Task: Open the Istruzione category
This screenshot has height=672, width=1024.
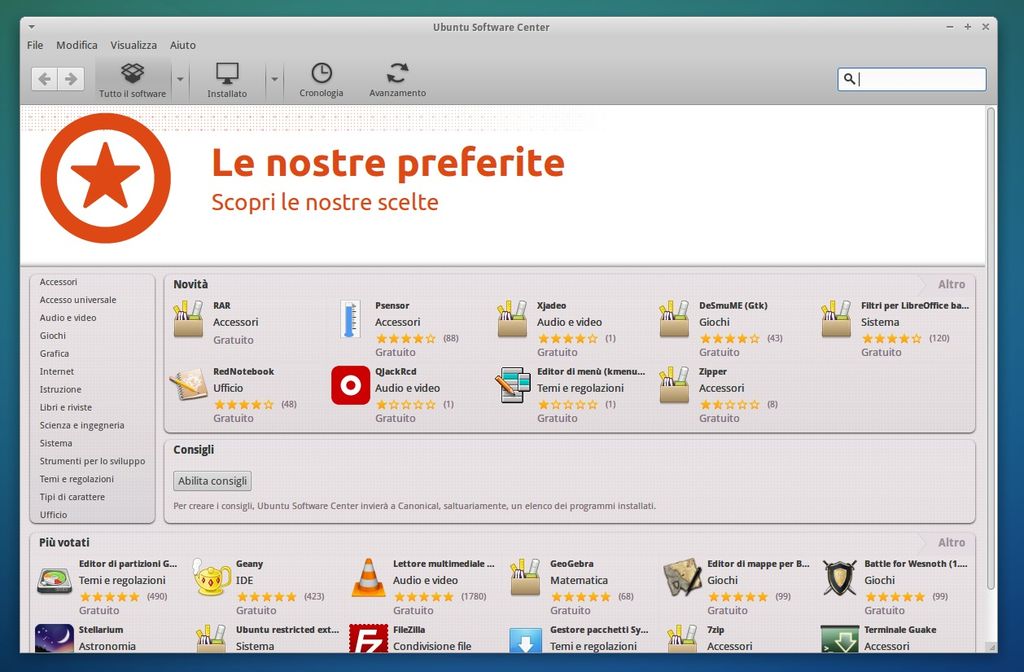Action: [61, 389]
